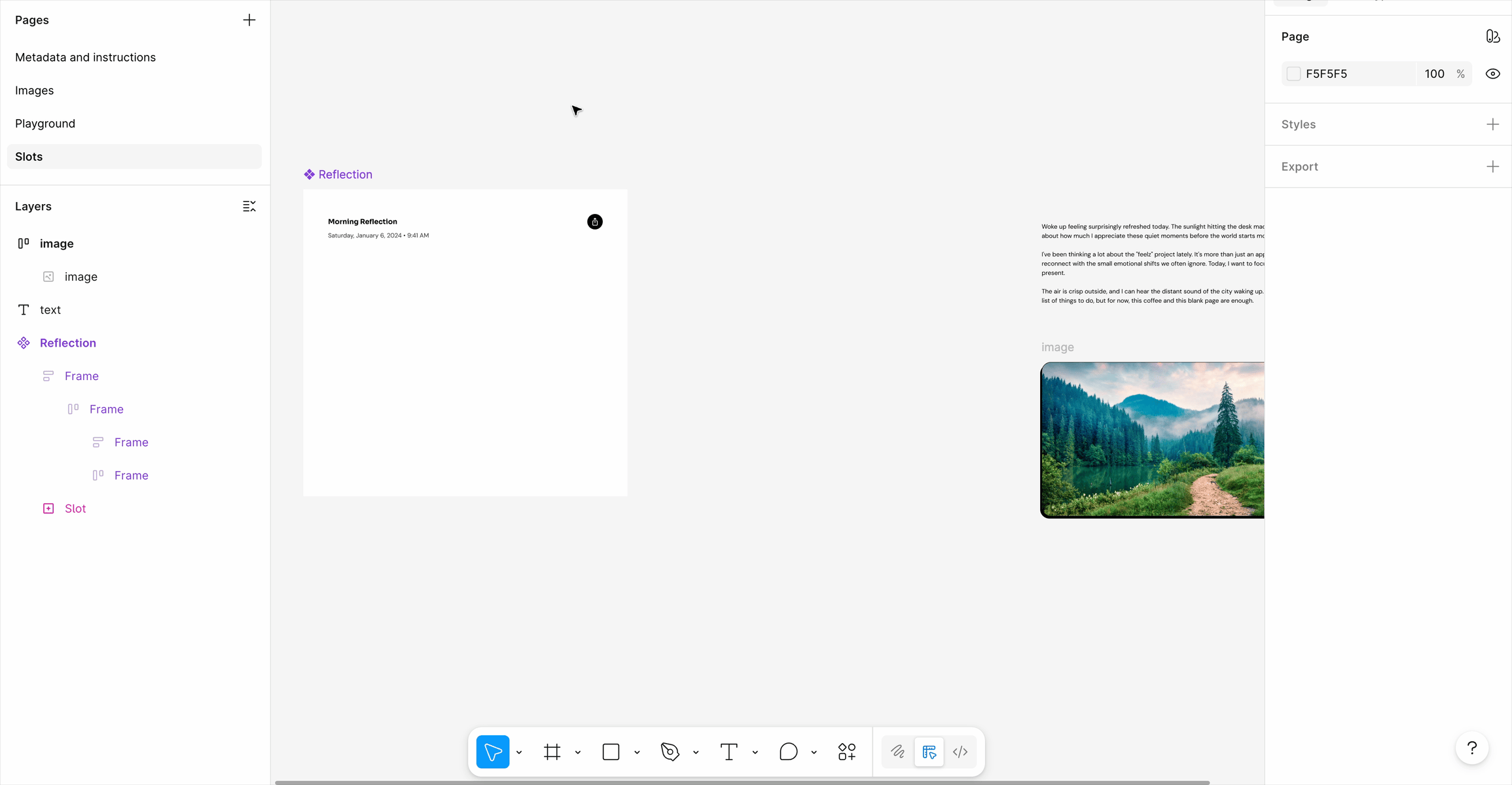
Task: Add a new page
Action: tap(249, 20)
